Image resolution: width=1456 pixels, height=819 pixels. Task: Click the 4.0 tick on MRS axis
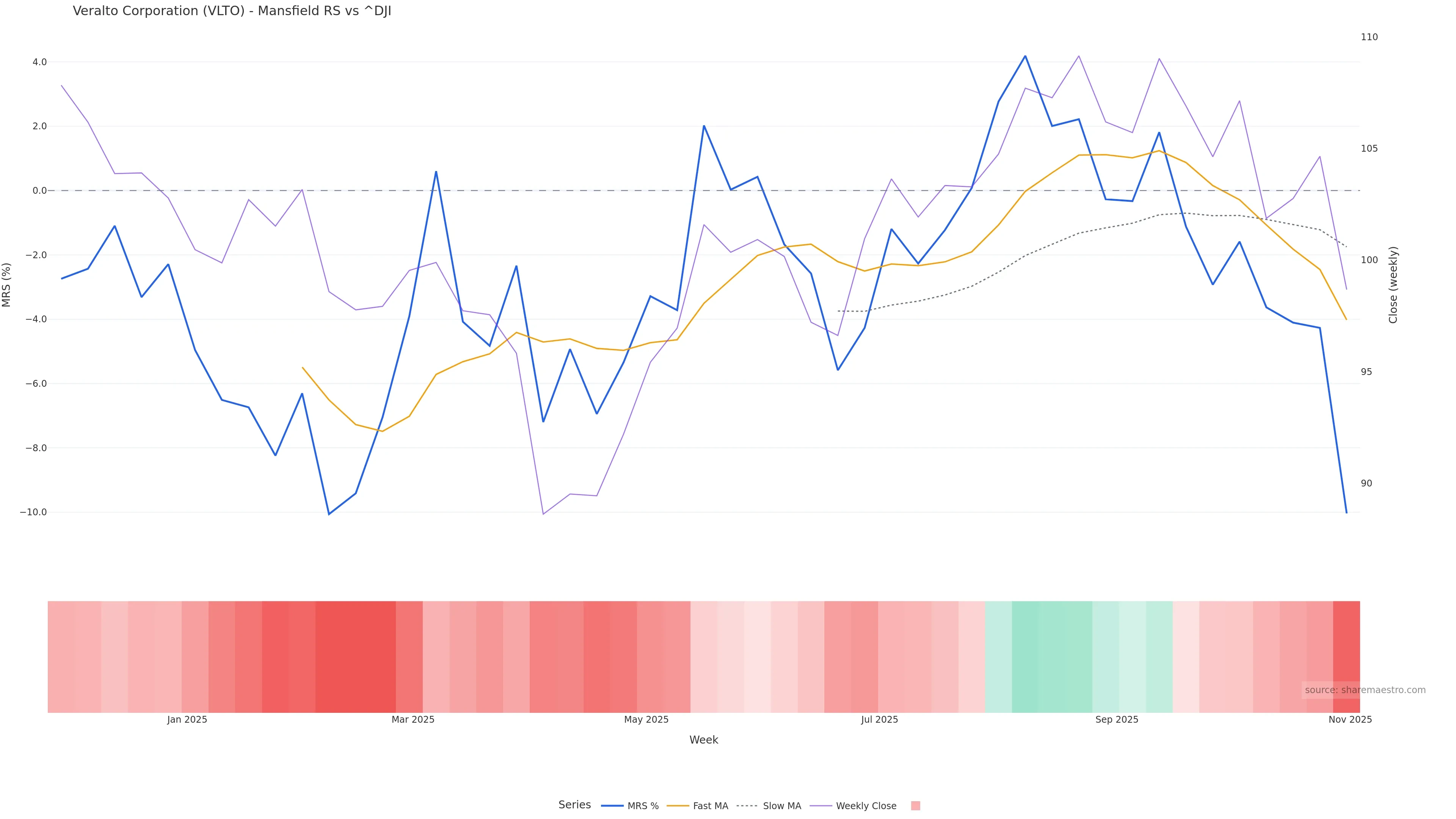coord(39,61)
